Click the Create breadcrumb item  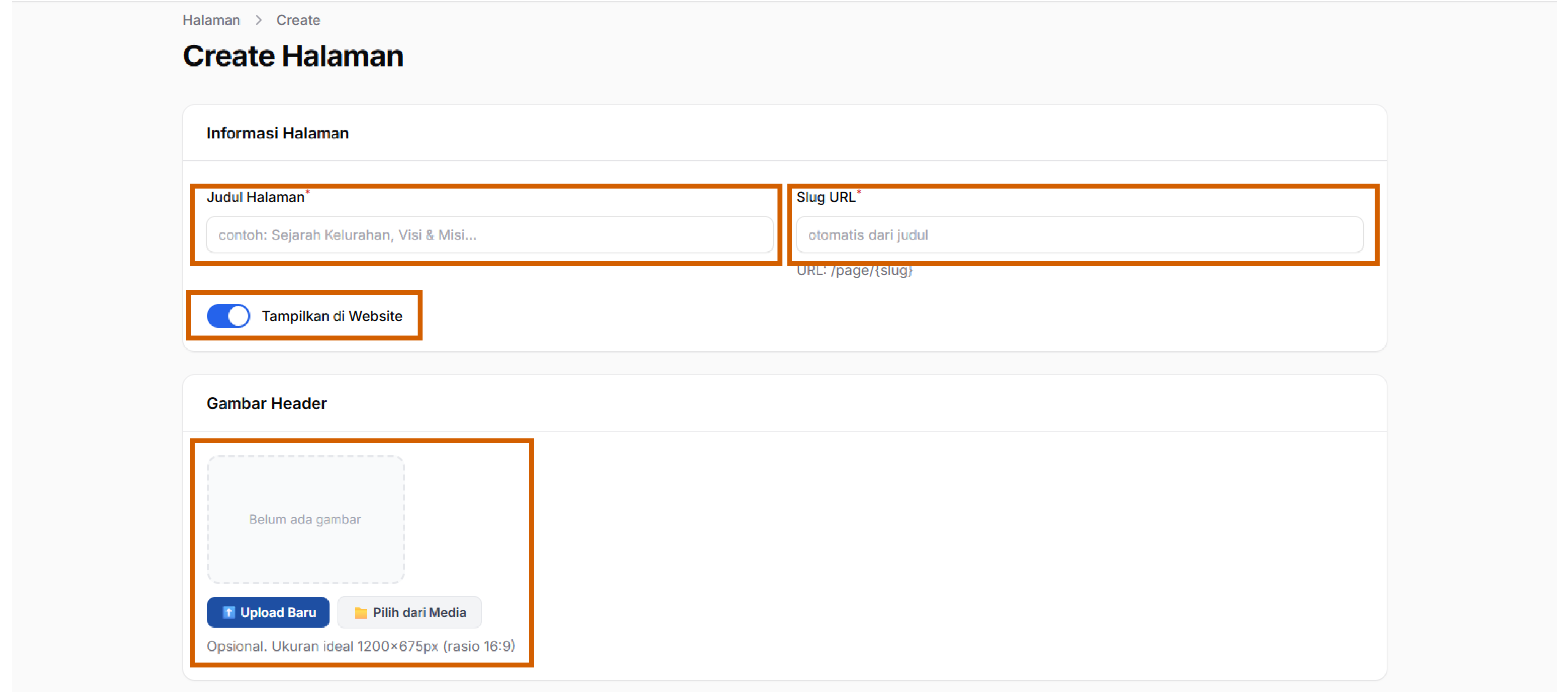[x=298, y=20]
